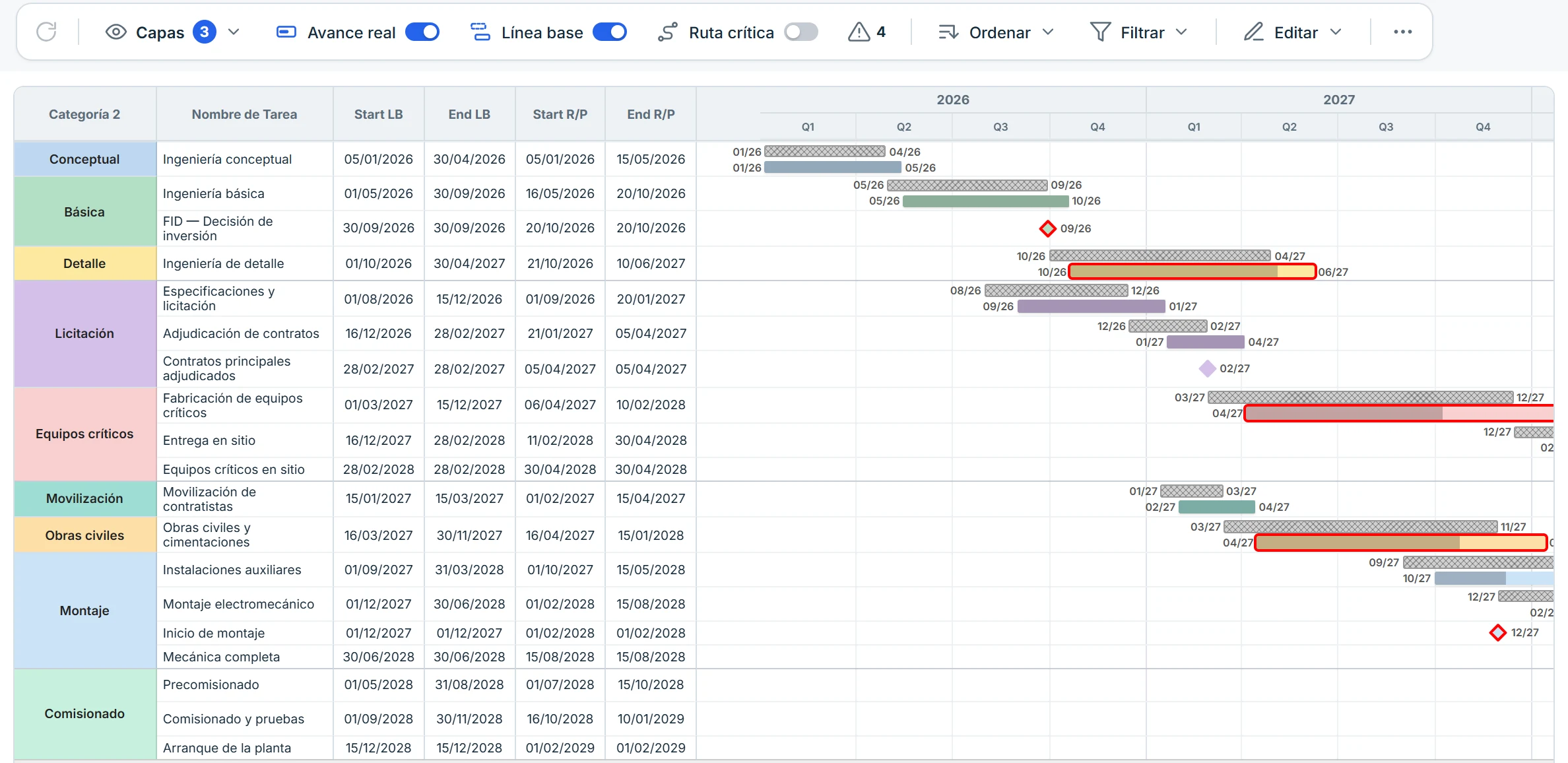Viewport: 1568px width, 763px height.
Task: Click the Ingeniería de detalle progress bar
Action: click(x=1192, y=271)
